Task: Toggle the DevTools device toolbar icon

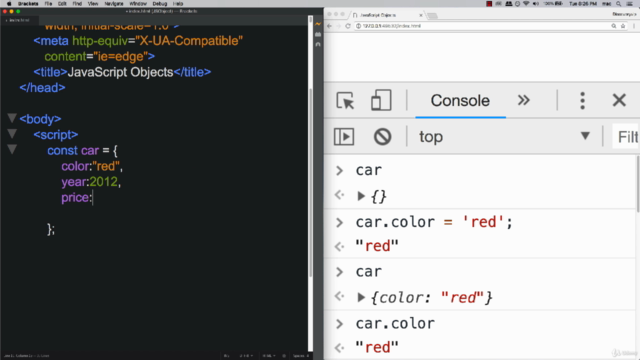Action: pyautogui.click(x=381, y=100)
